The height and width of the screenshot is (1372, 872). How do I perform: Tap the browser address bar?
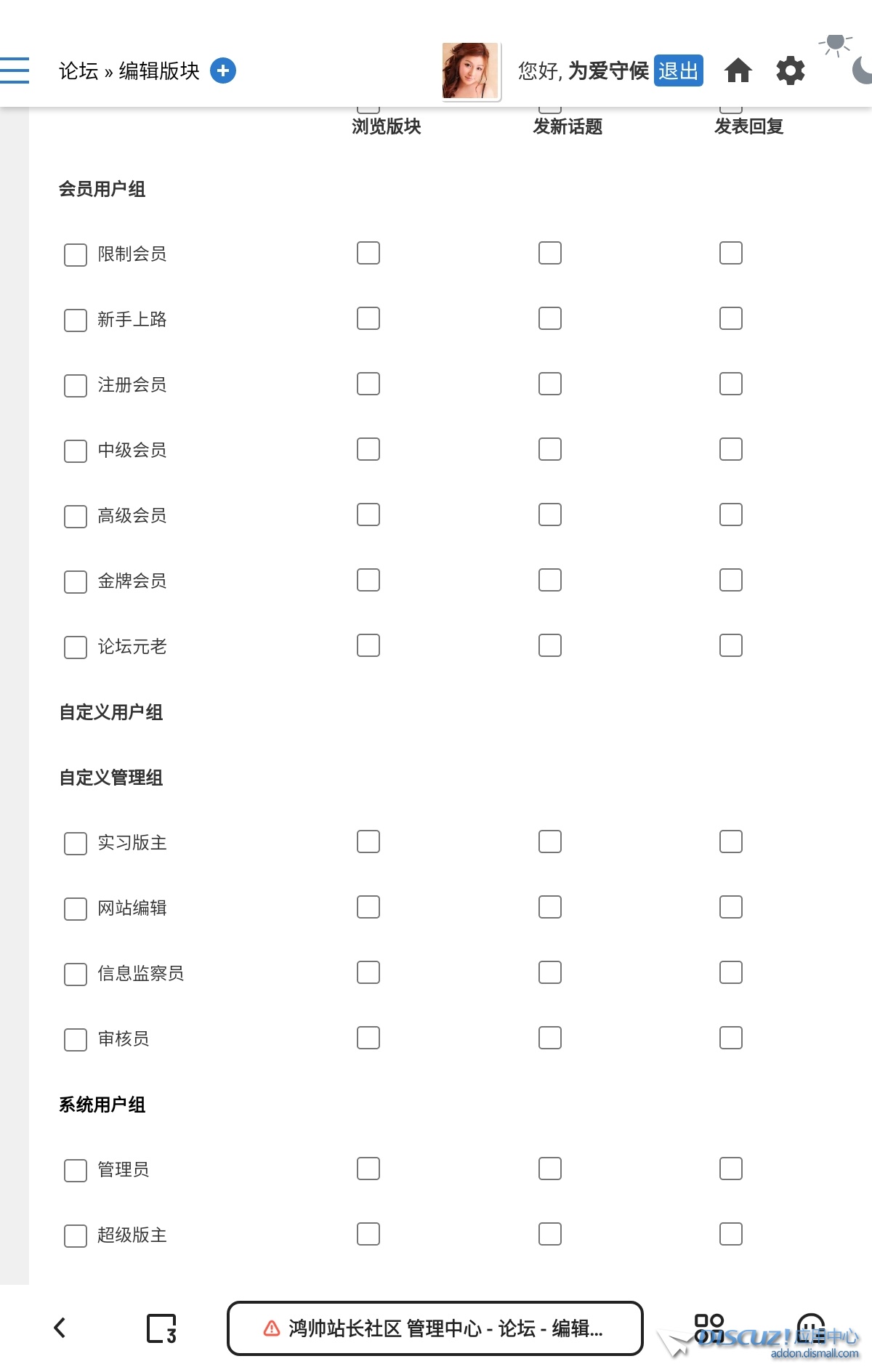point(435,1328)
